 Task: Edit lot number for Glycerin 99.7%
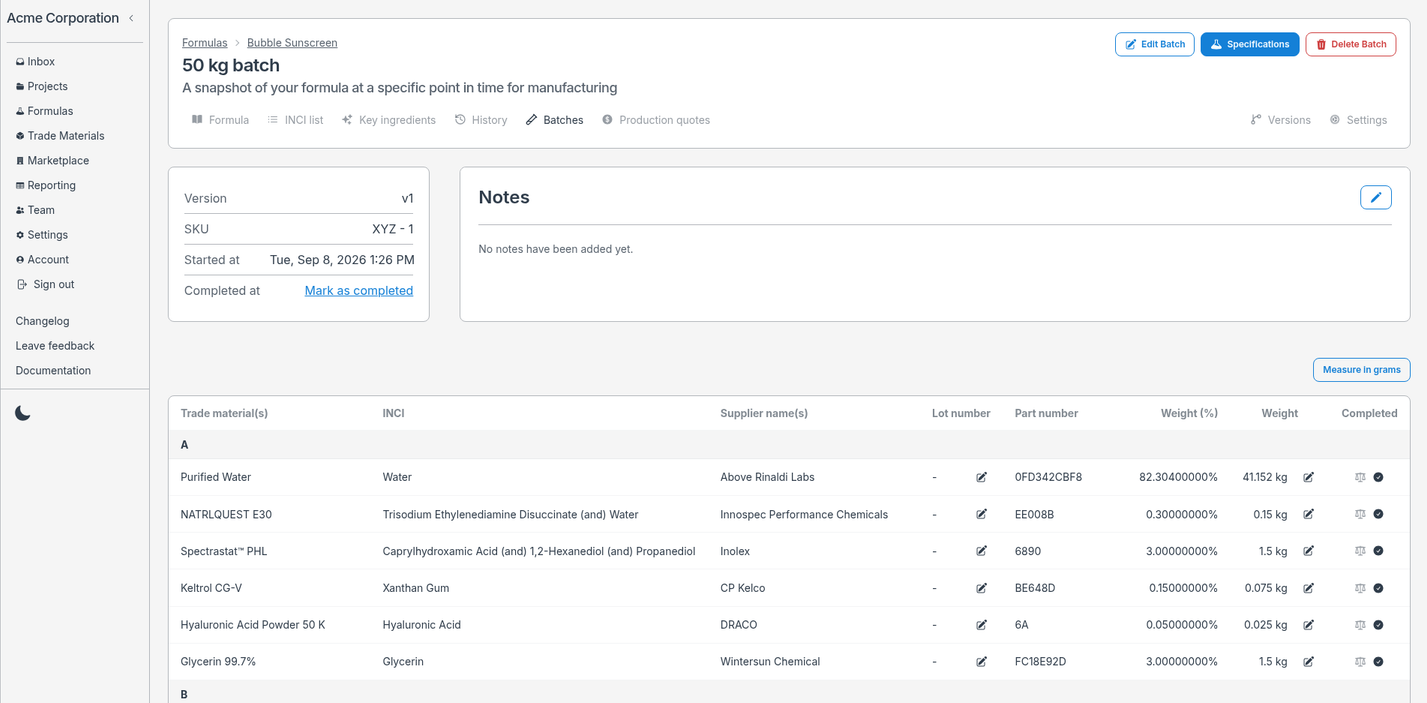point(981,662)
